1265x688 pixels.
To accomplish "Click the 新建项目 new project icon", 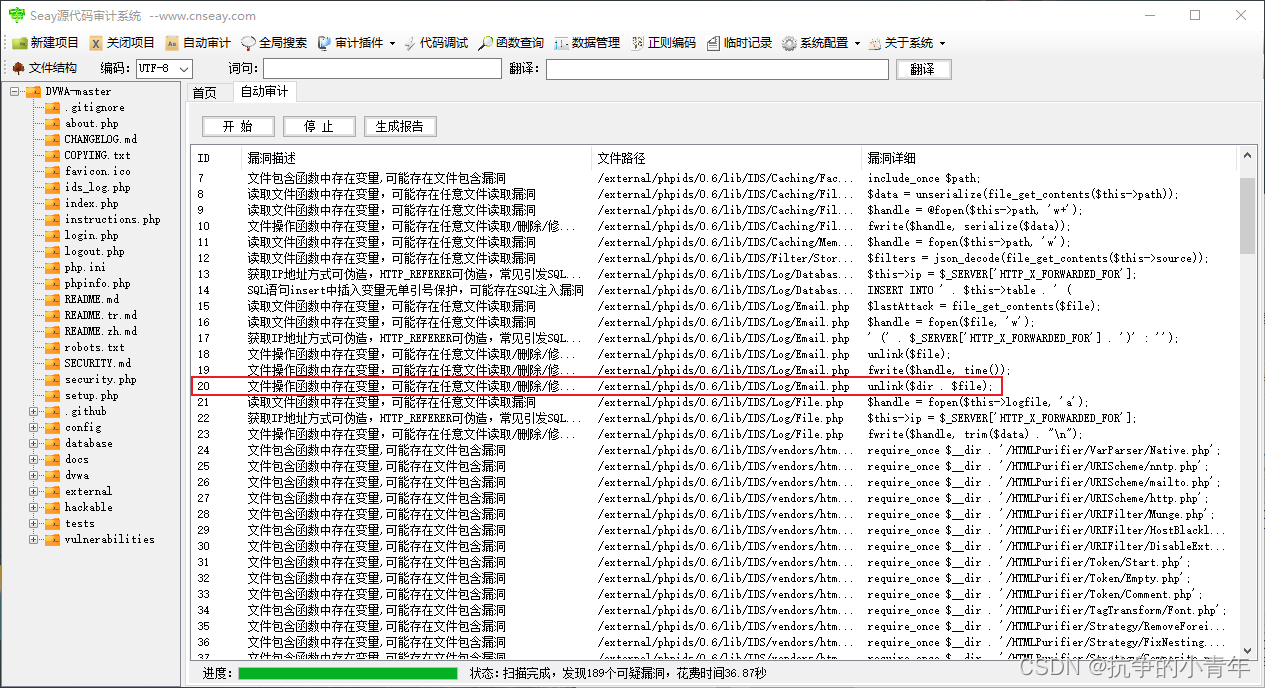I will [x=19, y=43].
